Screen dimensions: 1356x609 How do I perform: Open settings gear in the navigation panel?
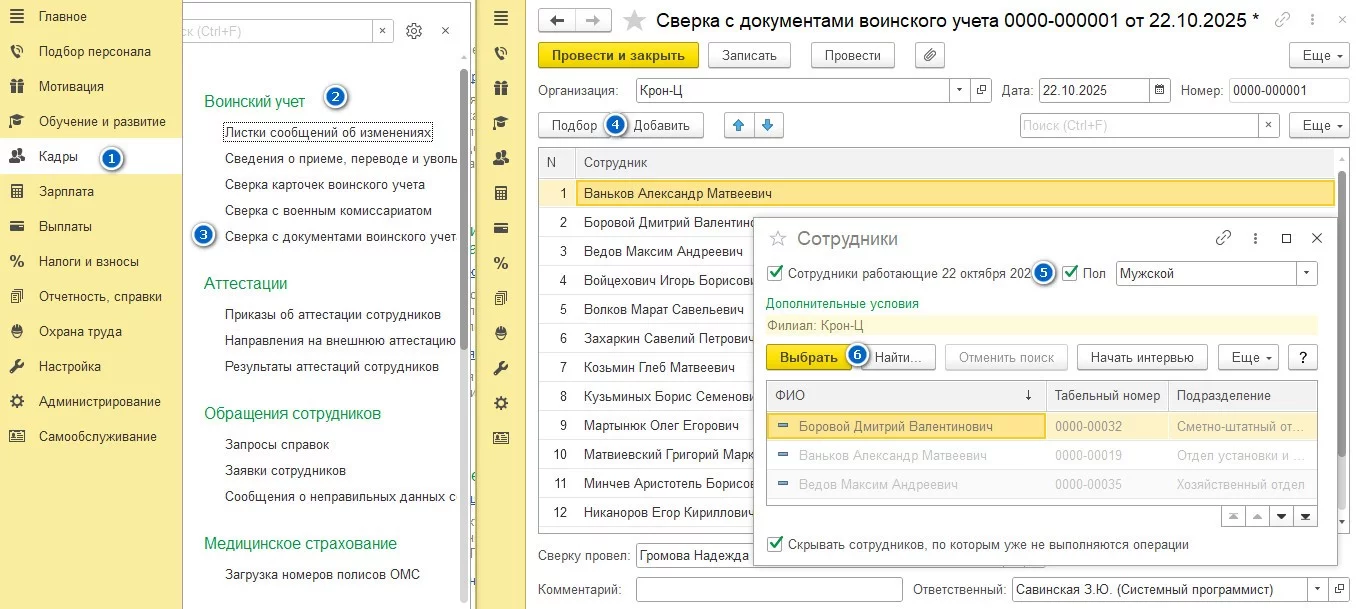point(414,31)
